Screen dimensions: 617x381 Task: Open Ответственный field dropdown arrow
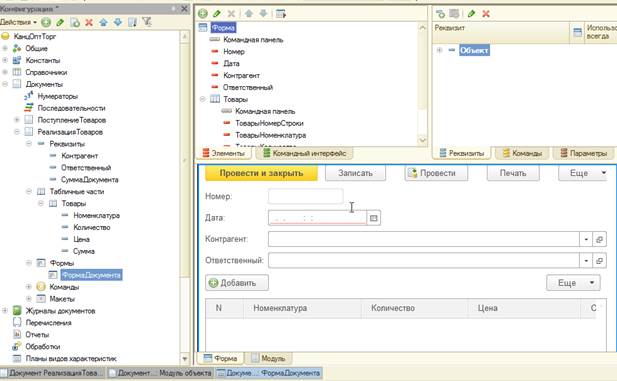(586, 261)
